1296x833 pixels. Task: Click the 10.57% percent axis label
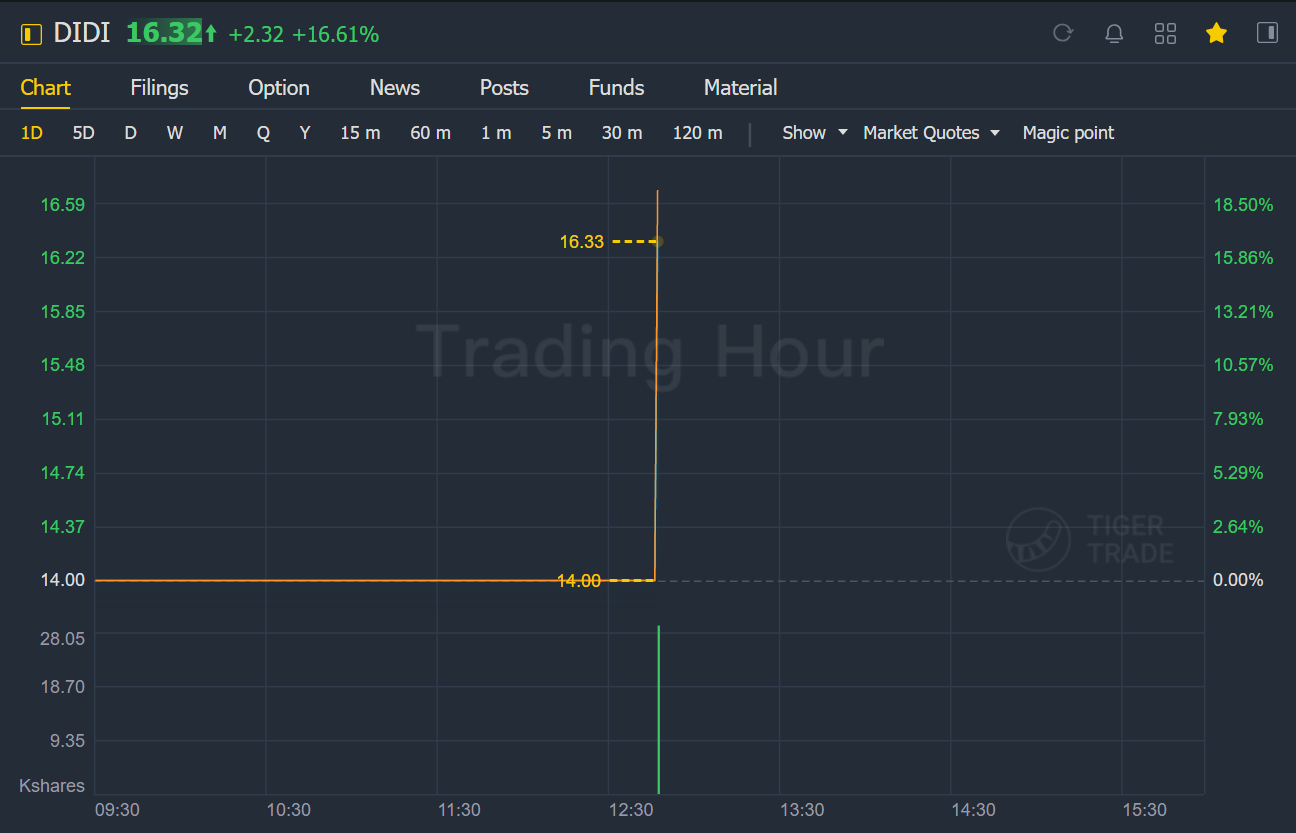pos(1243,365)
